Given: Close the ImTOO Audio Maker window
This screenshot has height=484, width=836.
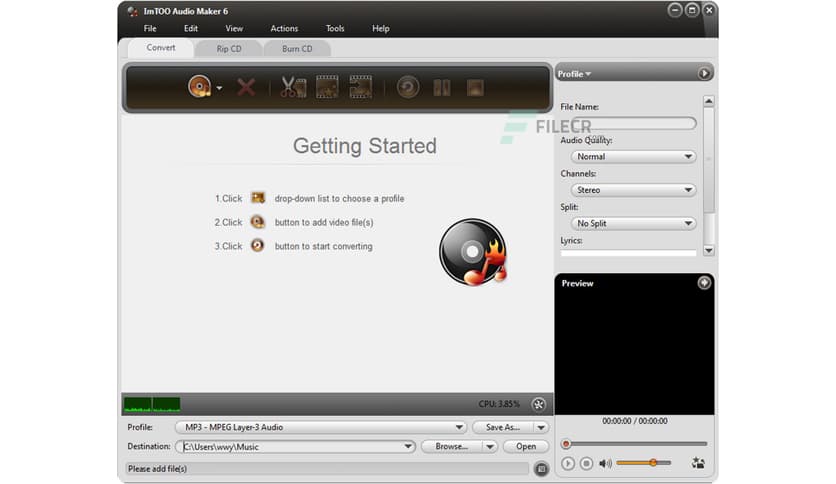Looking at the screenshot, I should coord(709,10).
